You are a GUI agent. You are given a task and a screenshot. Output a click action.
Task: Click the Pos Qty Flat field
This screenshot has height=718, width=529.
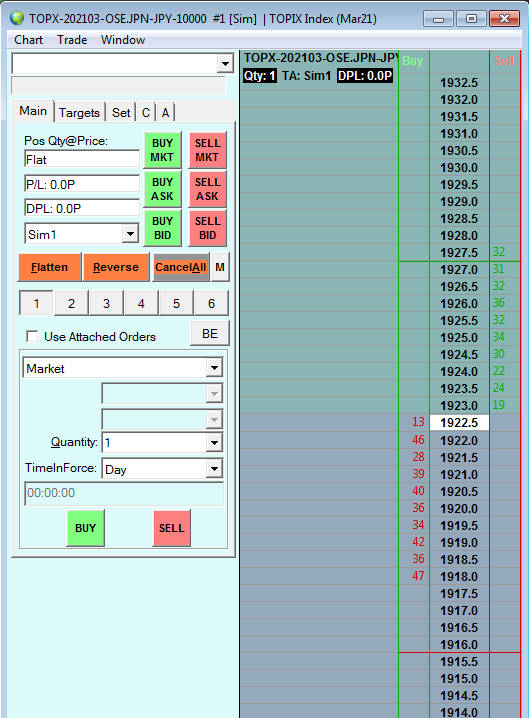coord(82,159)
